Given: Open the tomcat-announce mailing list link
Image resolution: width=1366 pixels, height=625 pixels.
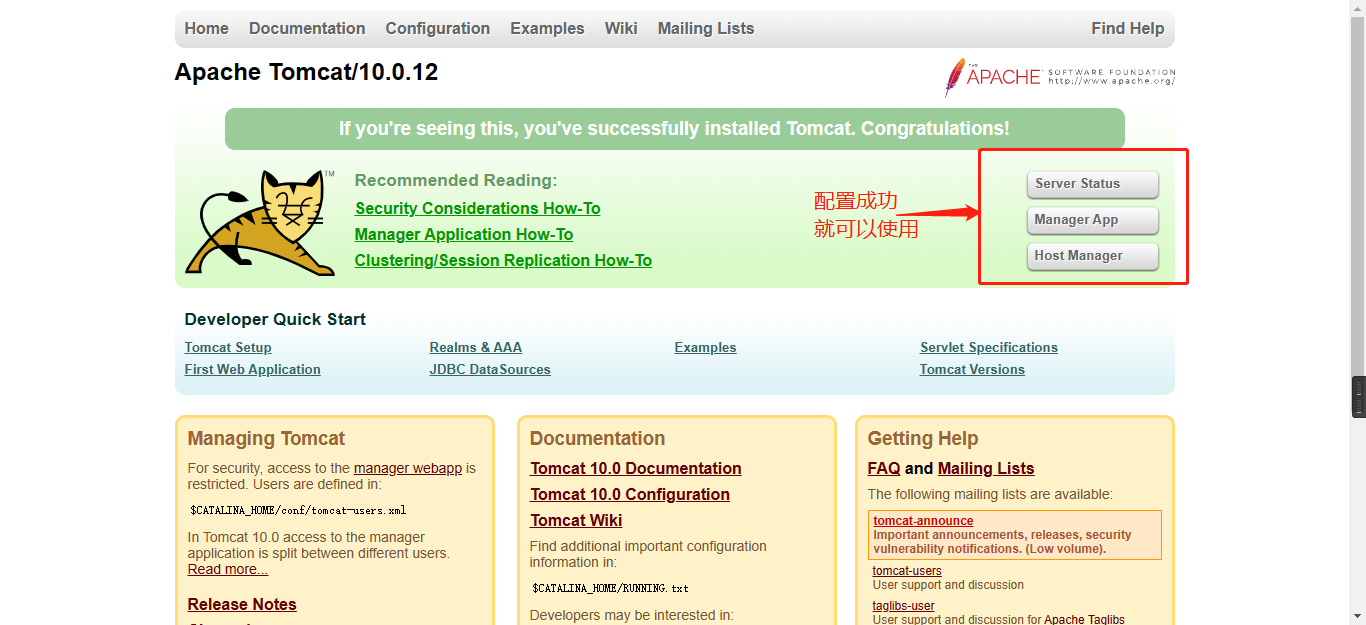Looking at the screenshot, I should tap(923, 521).
